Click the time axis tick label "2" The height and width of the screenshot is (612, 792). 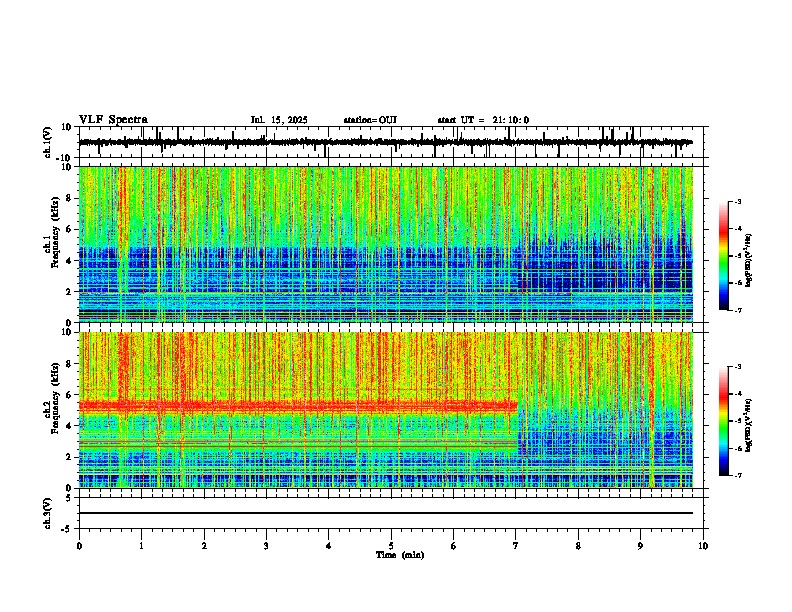[x=204, y=546]
